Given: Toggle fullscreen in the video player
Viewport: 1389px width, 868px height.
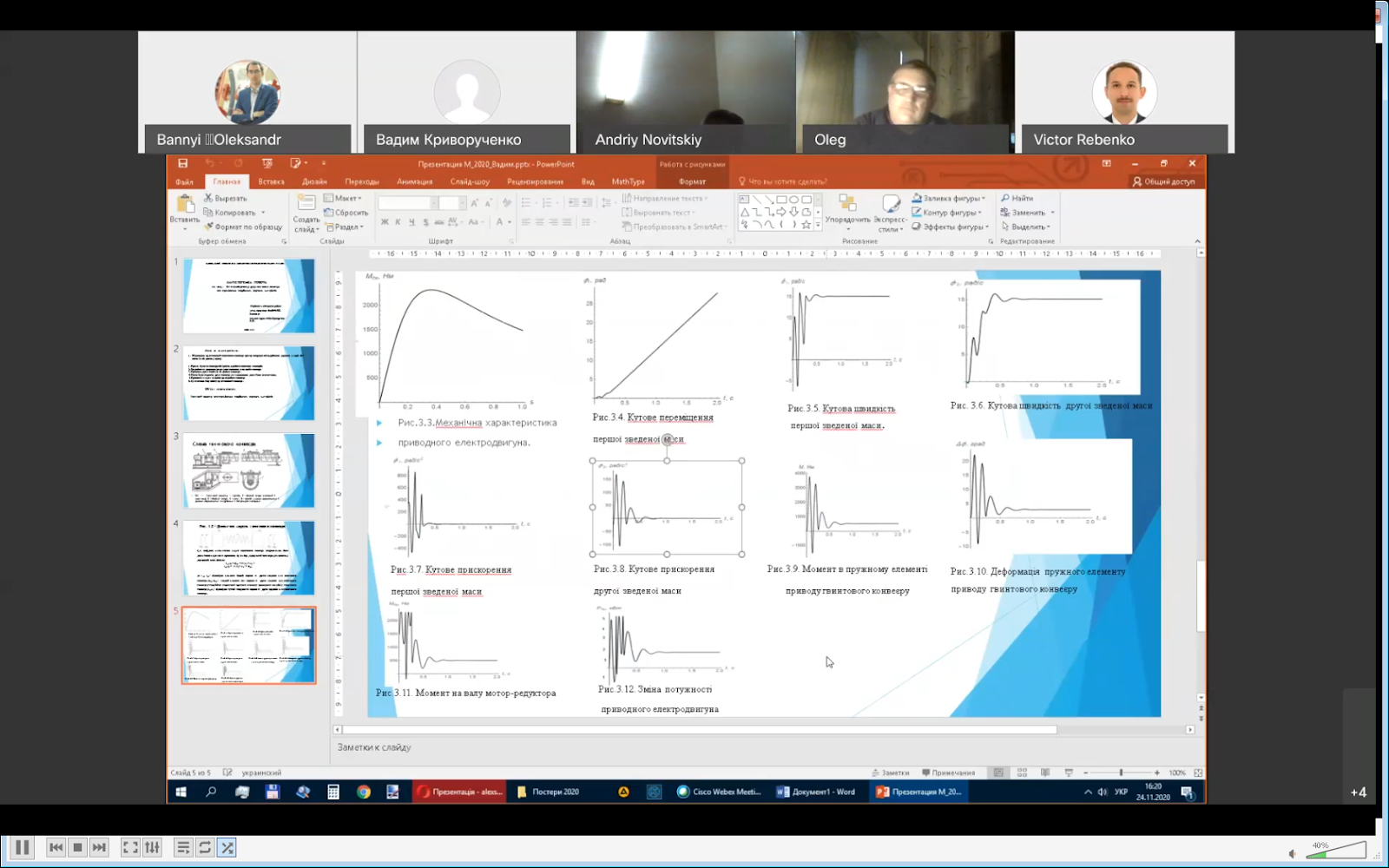Looking at the screenshot, I should click(x=130, y=847).
